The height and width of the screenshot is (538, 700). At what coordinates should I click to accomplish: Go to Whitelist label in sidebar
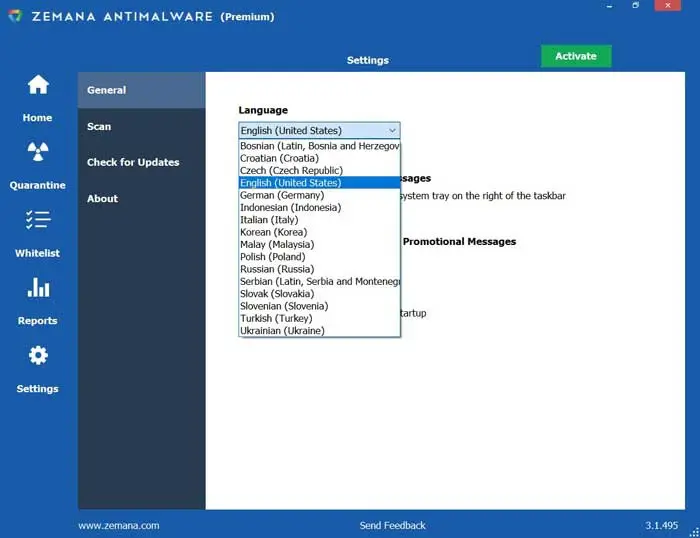[x=38, y=253]
